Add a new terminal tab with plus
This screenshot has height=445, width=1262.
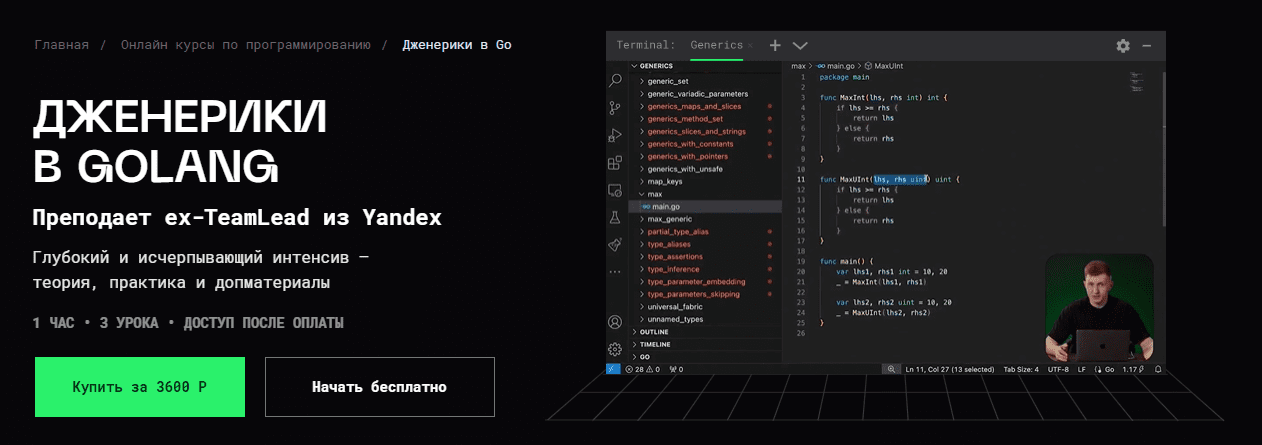click(774, 46)
